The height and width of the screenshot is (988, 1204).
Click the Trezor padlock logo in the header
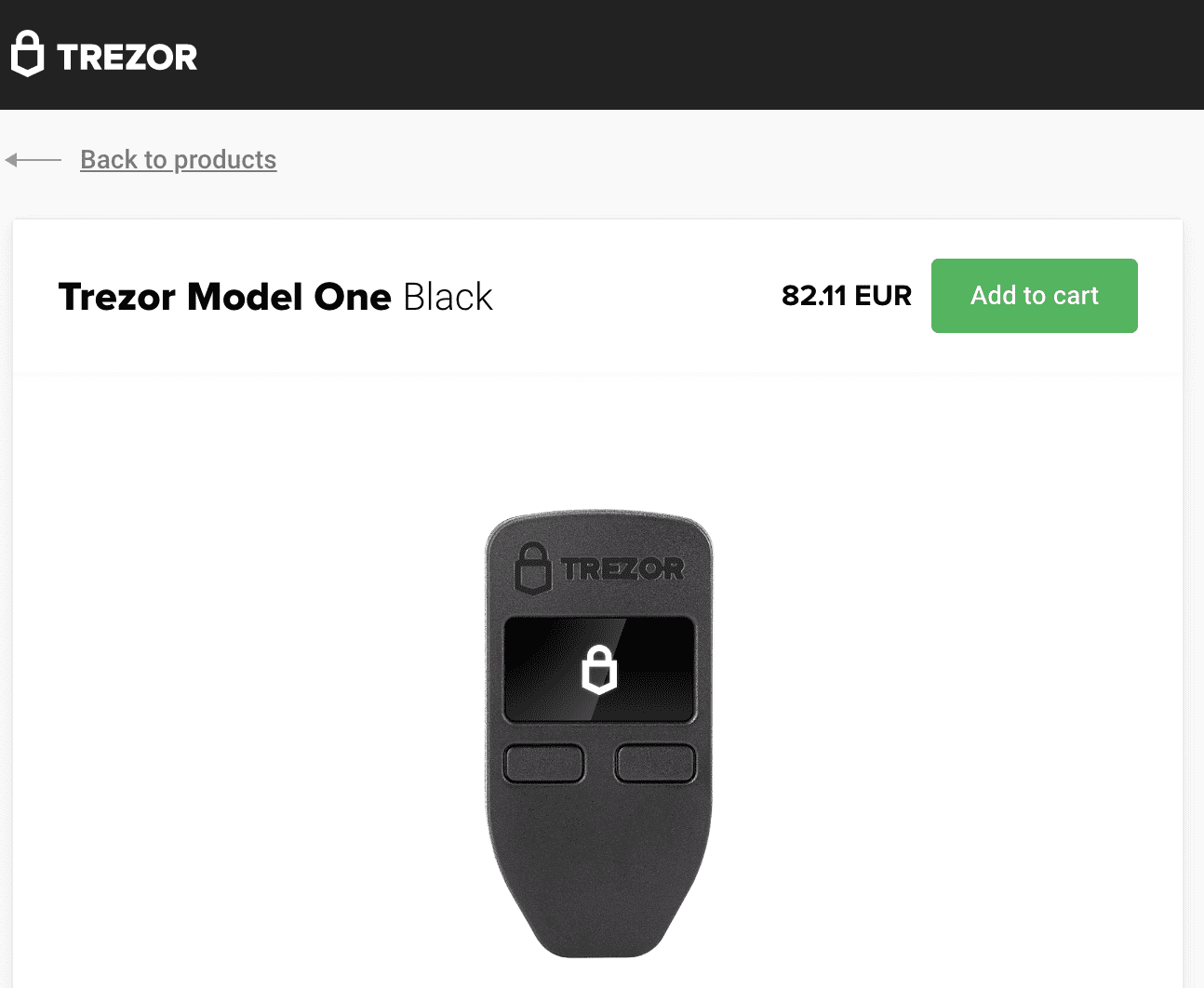click(27, 54)
